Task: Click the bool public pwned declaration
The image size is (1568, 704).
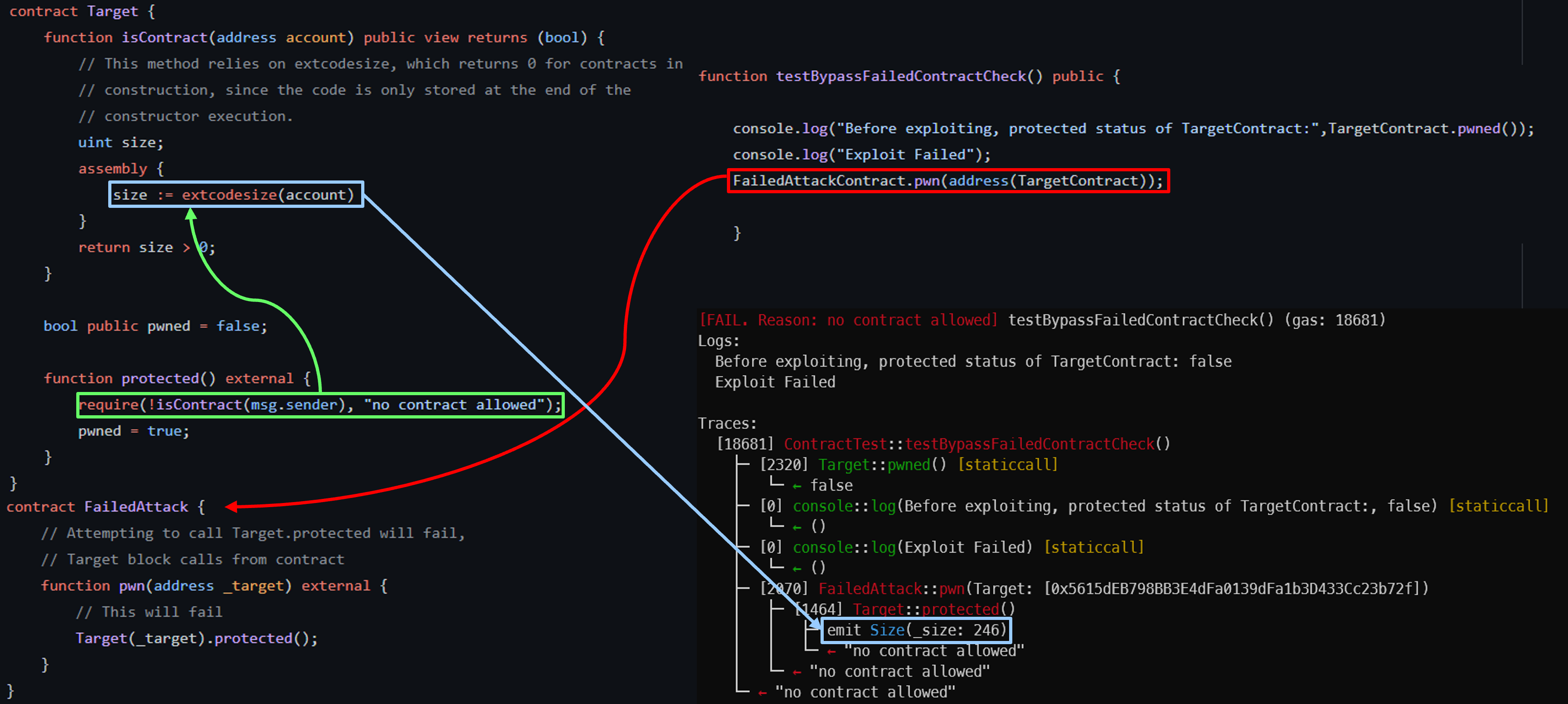Action: [x=155, y=327]
